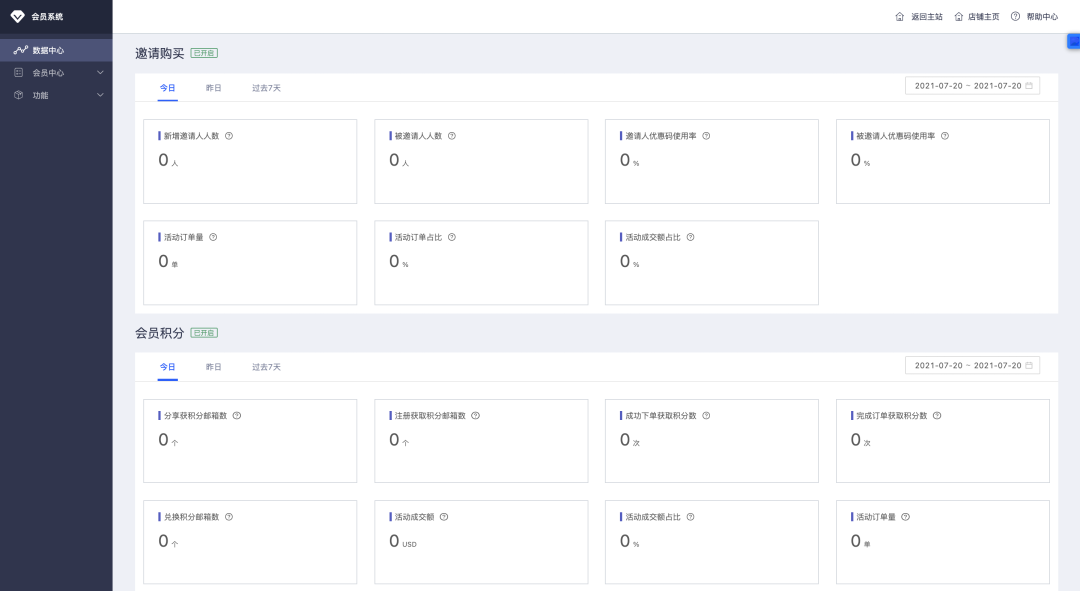Click help icon beside 邀请人优惠码使用率

(706, 136)
